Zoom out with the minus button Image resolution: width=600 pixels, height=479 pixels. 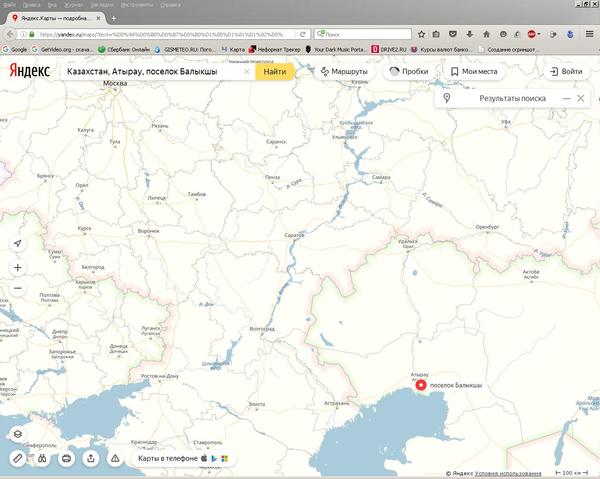point(17,289)
